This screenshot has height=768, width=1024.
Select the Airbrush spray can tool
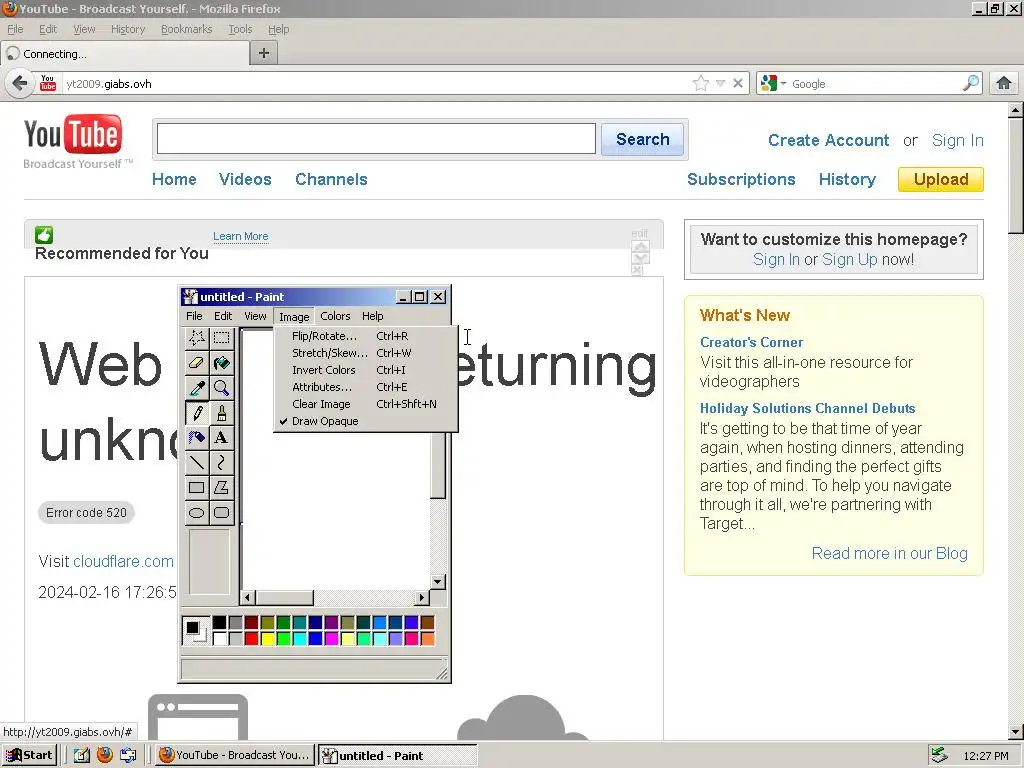197,438
